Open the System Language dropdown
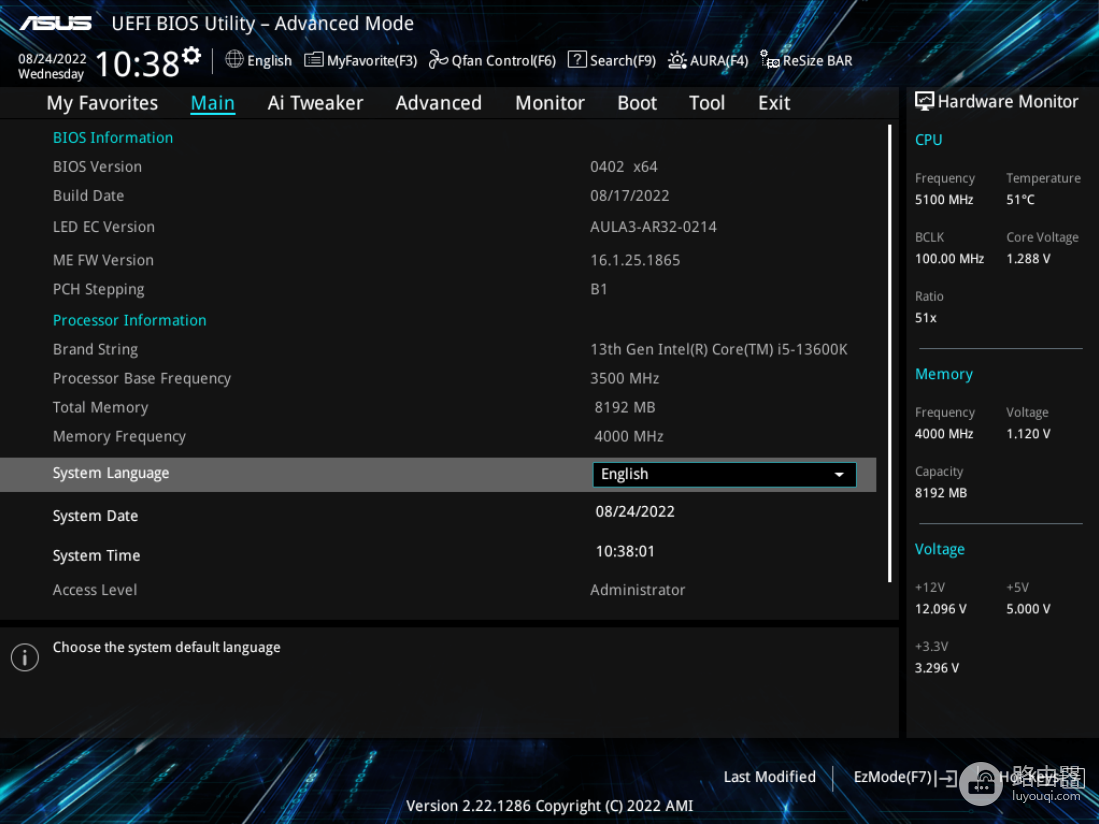1099x824 pixels. [x=724, y=474]
